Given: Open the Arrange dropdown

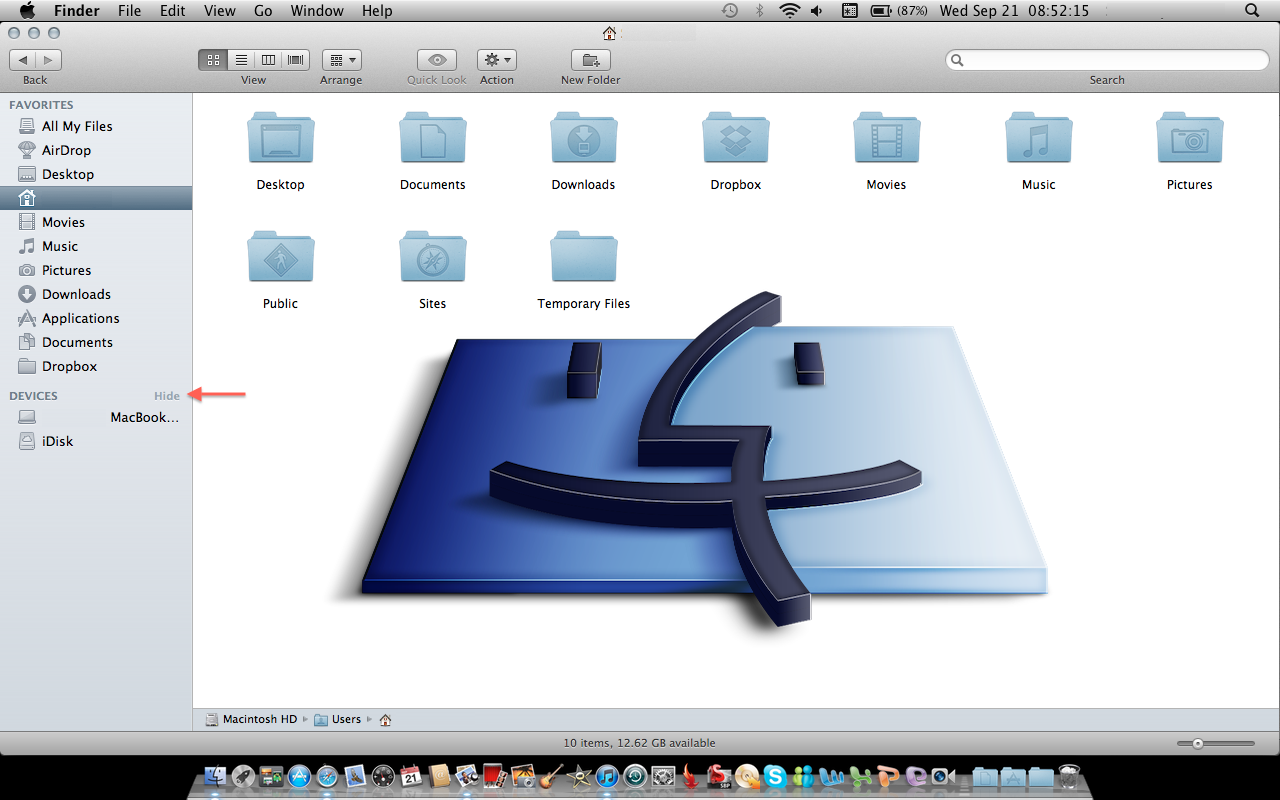Looking at the screenshot, I should pos(341,60).
